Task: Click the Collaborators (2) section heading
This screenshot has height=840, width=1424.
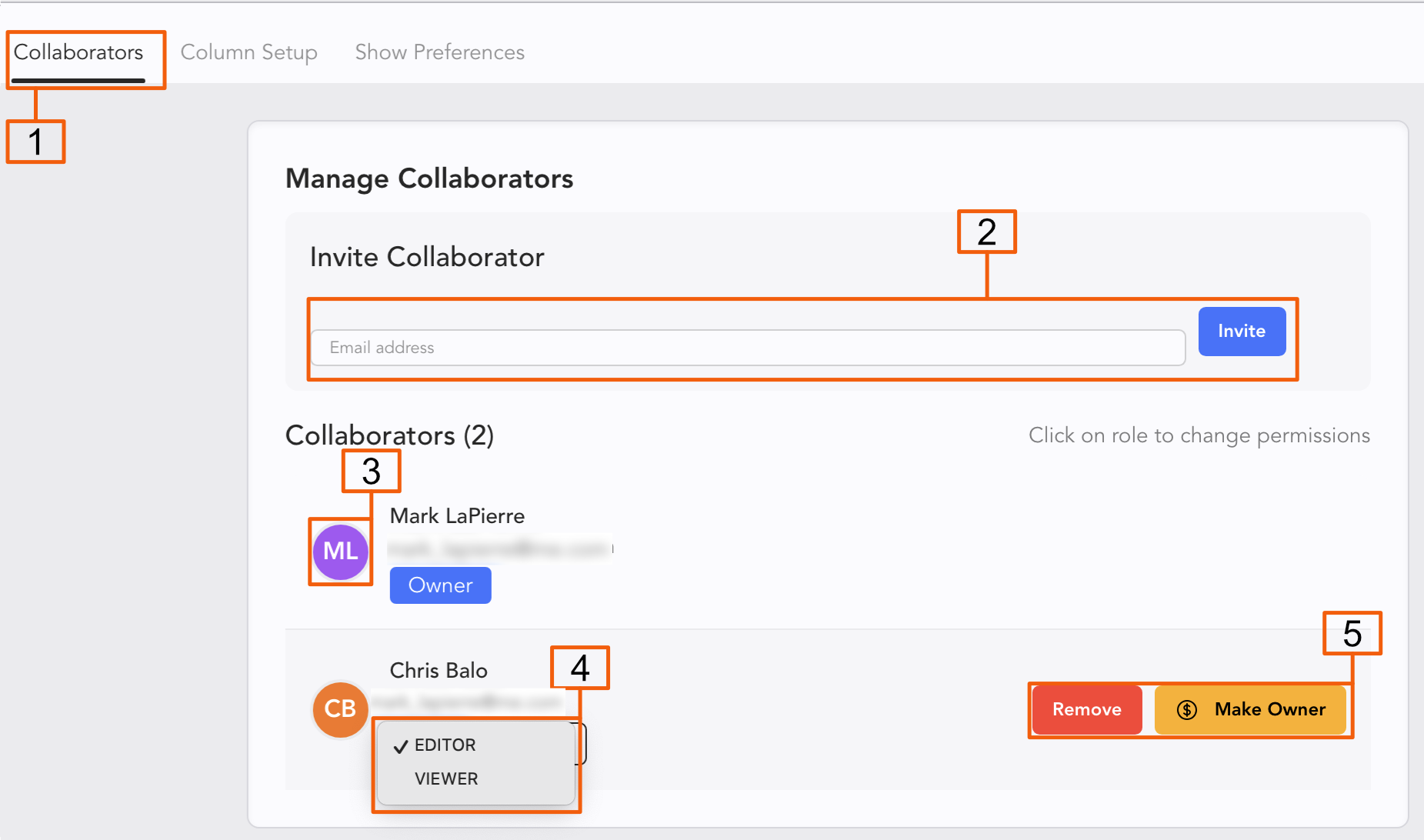Action: [x=389, y=435]
